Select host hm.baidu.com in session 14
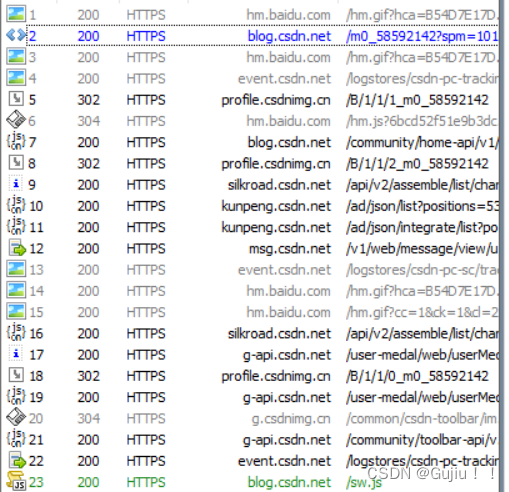The image size is (509, 492). click(x=288, y=291)
